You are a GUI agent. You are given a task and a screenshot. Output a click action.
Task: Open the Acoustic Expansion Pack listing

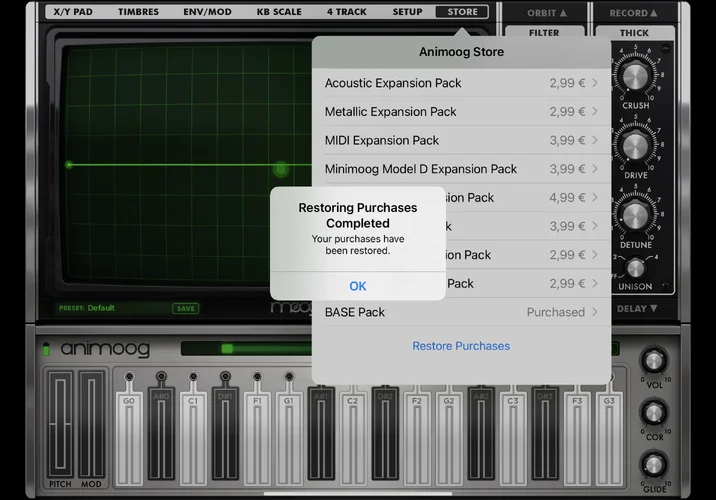coord(461,83)
